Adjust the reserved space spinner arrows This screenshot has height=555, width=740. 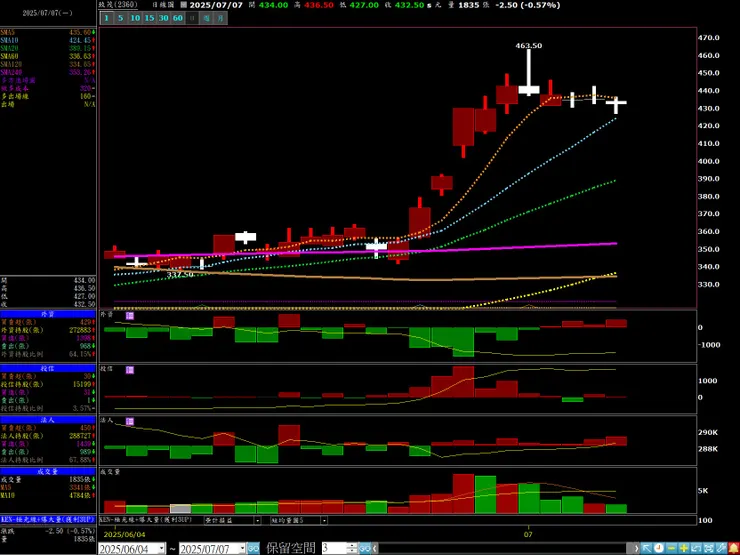click(x=352, y=548)
